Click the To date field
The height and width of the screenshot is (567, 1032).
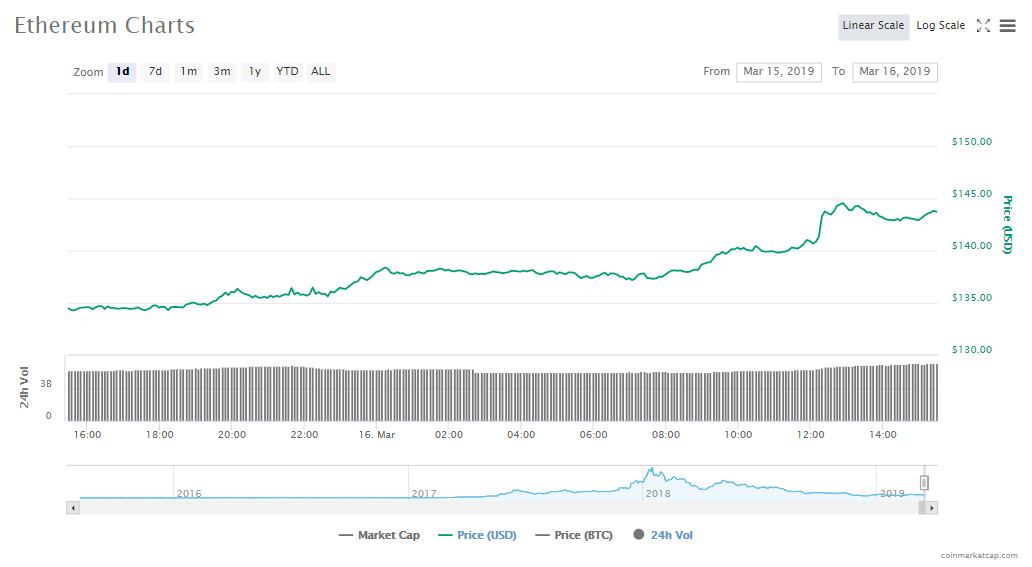894,72
